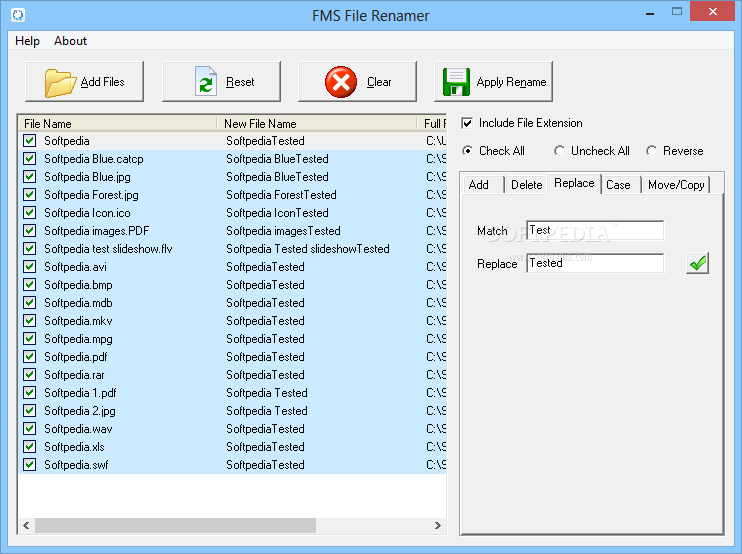This screenshot has height=554, width=742.
Task: Open the Help menu
Action: pos(27,41)
